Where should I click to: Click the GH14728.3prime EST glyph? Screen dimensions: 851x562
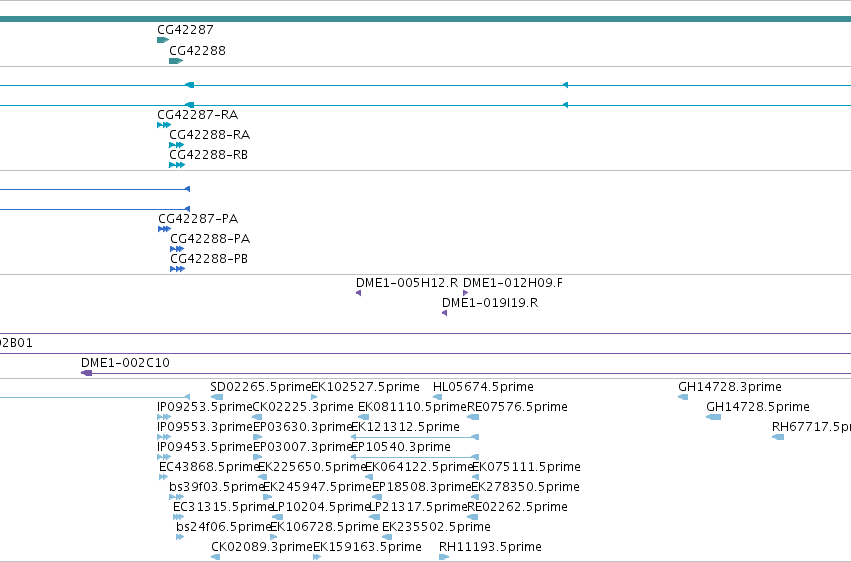(683, 398)
